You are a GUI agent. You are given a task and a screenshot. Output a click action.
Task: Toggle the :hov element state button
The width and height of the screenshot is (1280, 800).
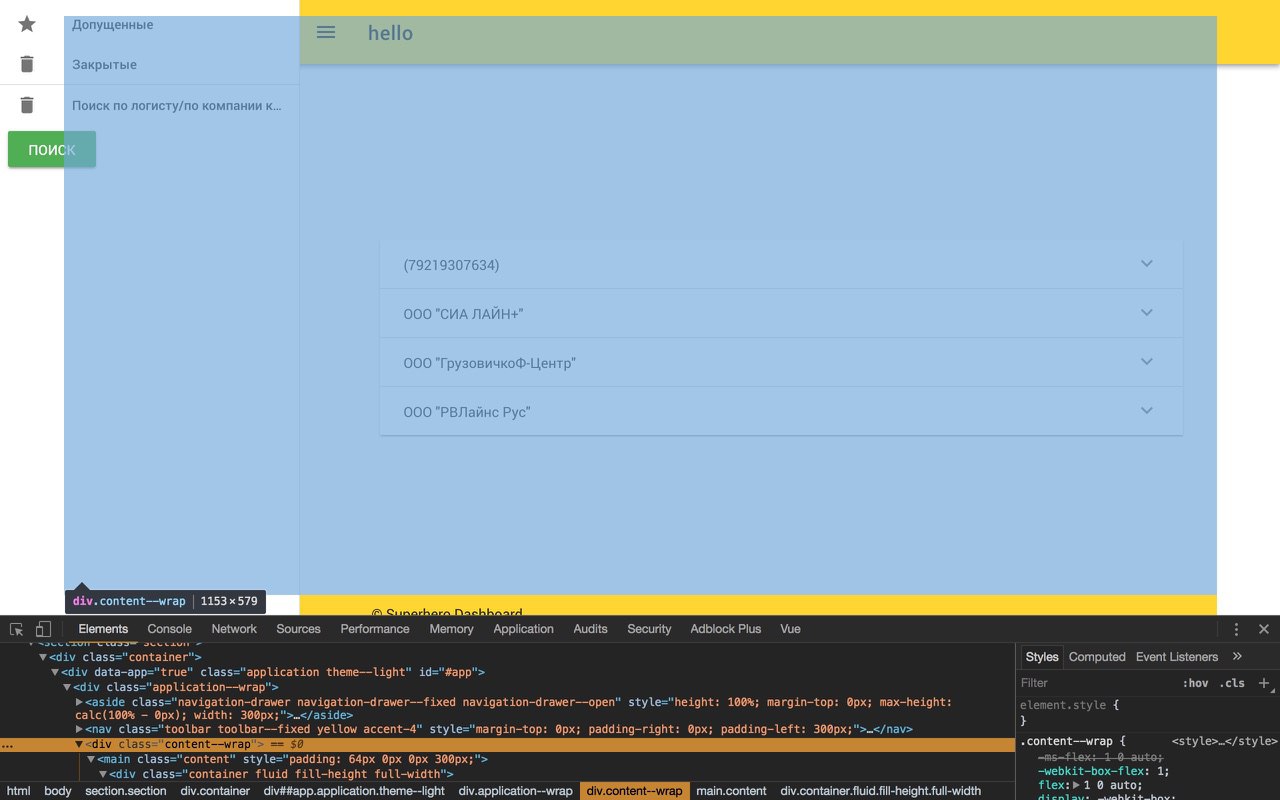tap(1195, 683)
